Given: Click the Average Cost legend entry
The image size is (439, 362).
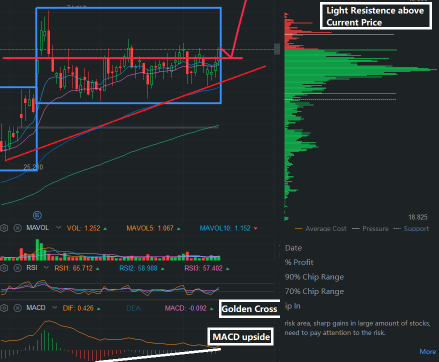Looking at the screenshot, I should [321, 229].
